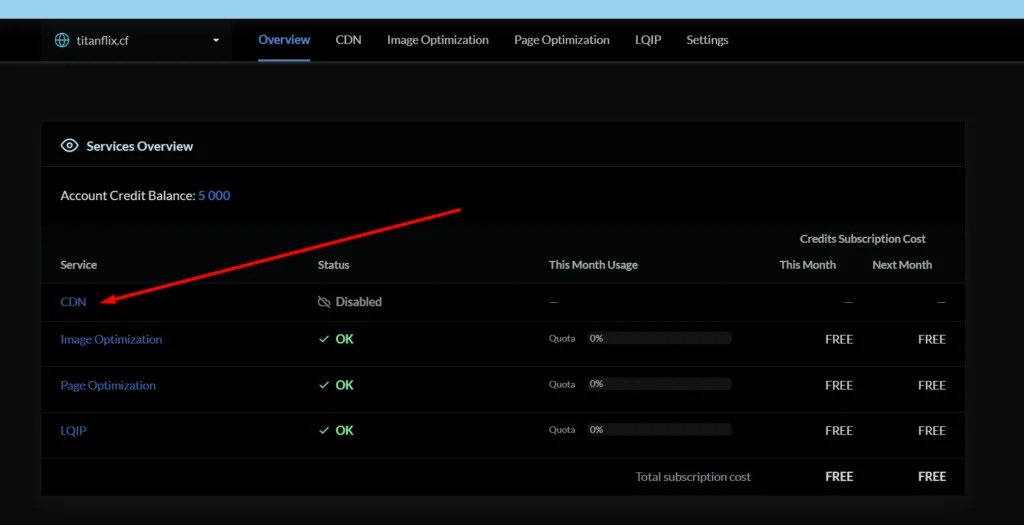Viewport: 1024px width, 525px height.
Task: Click the crossed-out Disabled status icon
Action: 323,302
